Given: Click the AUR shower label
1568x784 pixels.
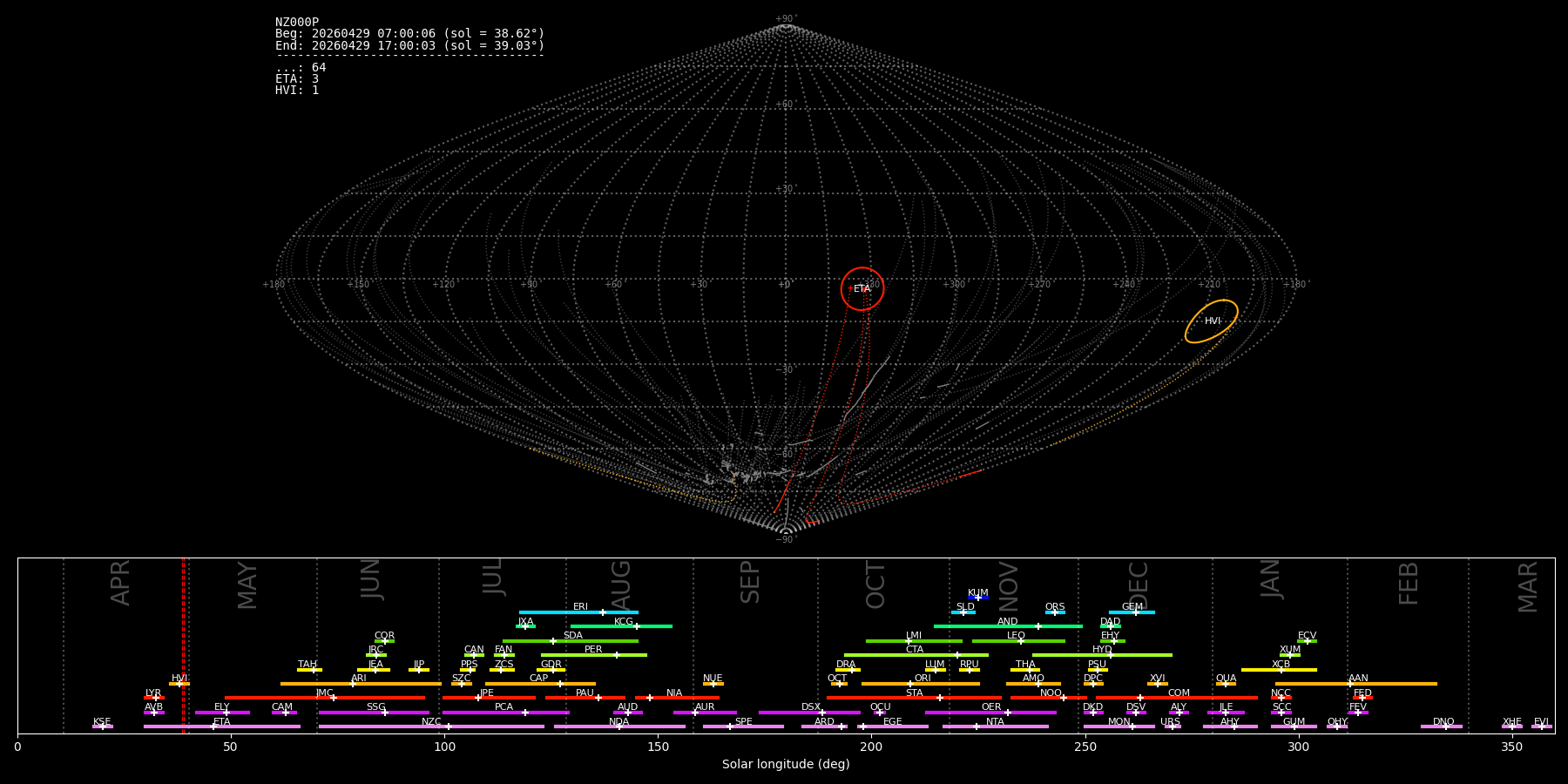Looking at the screenshot, I should [x=705, y=707].
